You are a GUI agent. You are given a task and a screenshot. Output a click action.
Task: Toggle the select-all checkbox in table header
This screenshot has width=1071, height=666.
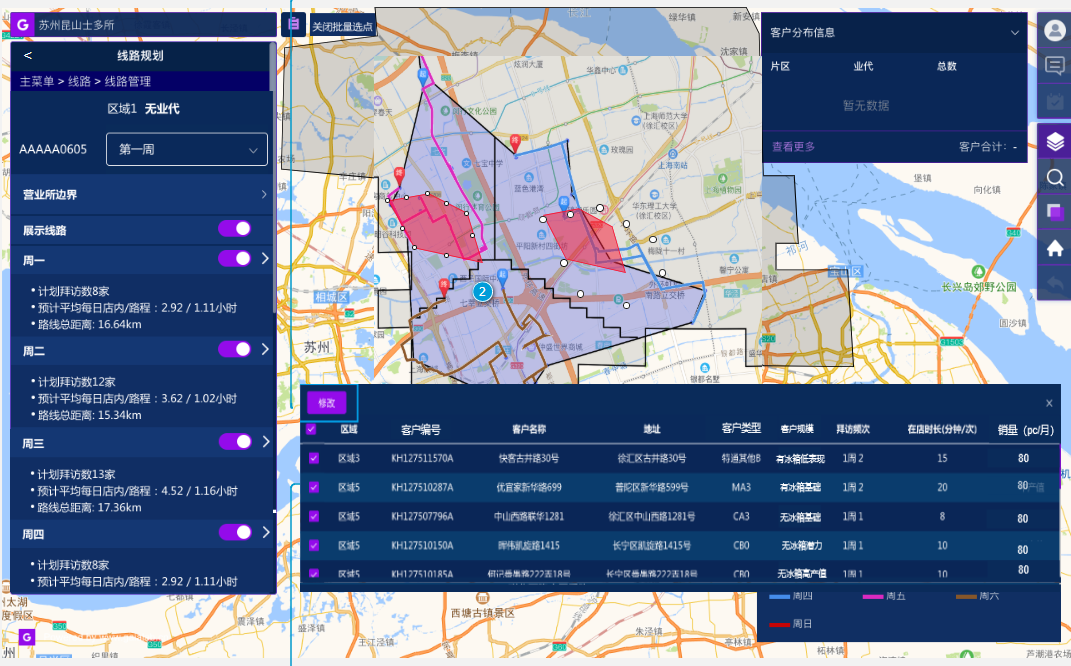click(311, 429)
